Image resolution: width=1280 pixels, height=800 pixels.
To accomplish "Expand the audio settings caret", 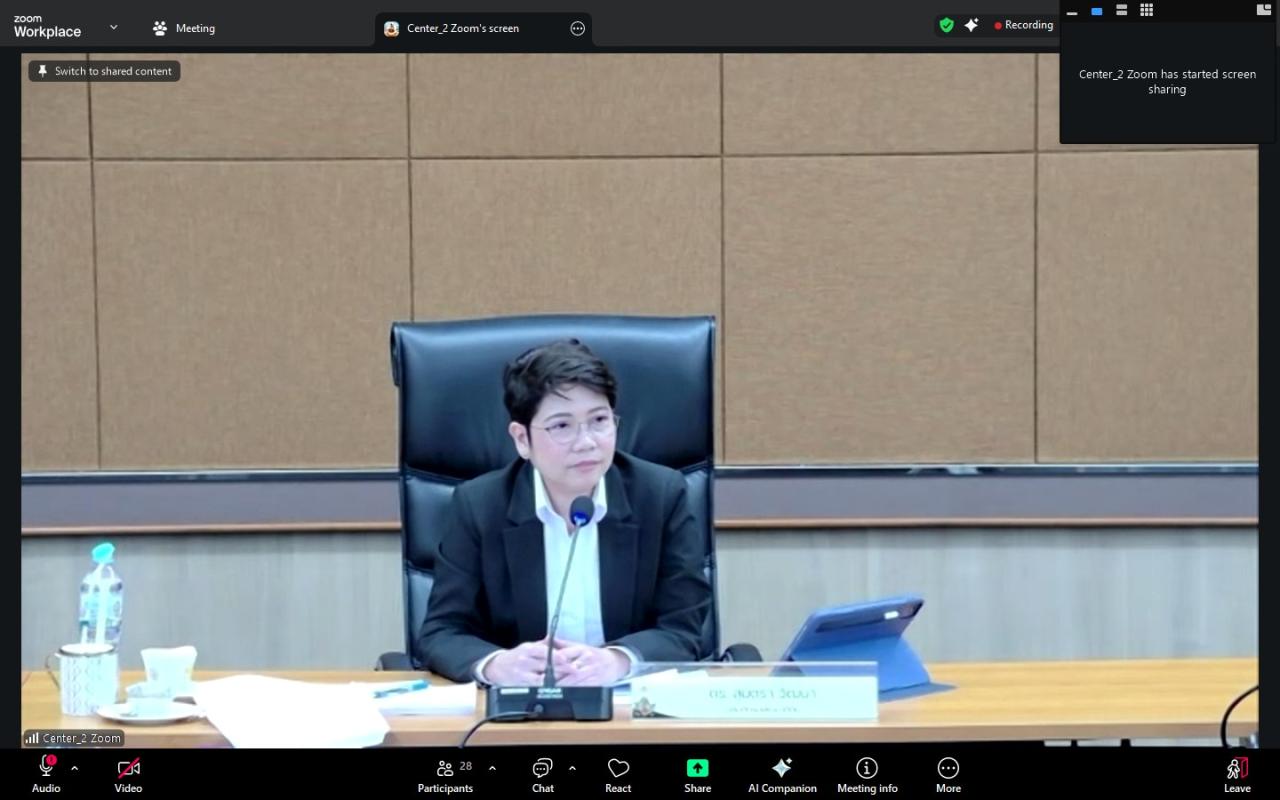I will pos(74,768).
